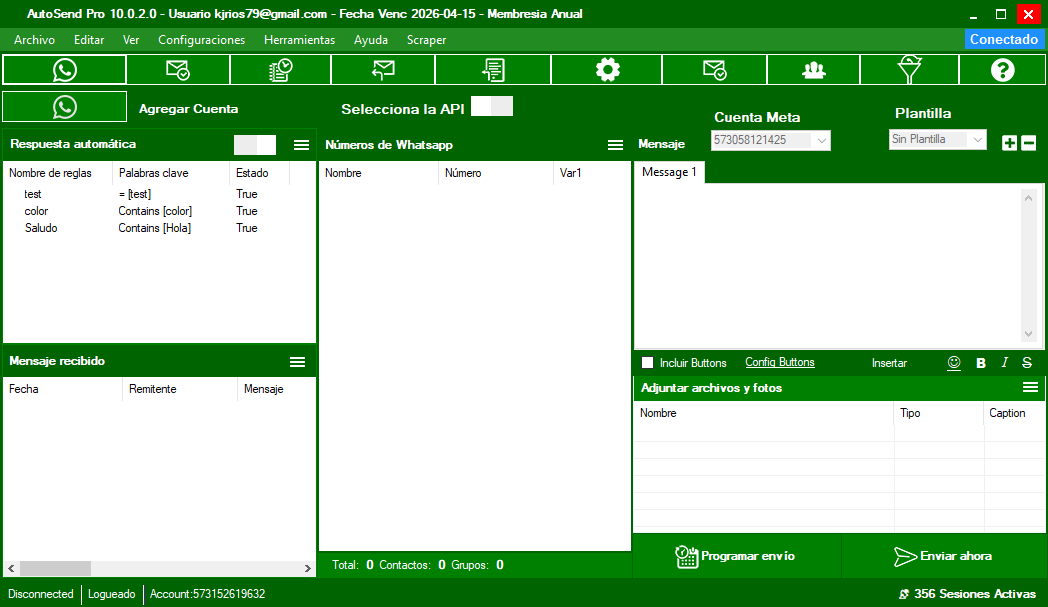This screenshot has height=607, width=1048.
Task: Click the horizontal scrollbar in Mensaje recibido
Action: tap(158, 569)
